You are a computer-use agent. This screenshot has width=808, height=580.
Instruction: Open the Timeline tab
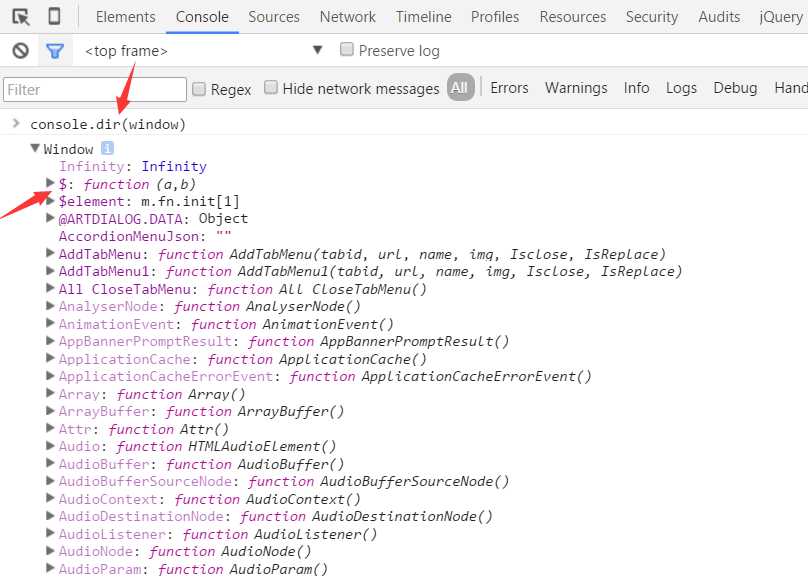[424, 16]
